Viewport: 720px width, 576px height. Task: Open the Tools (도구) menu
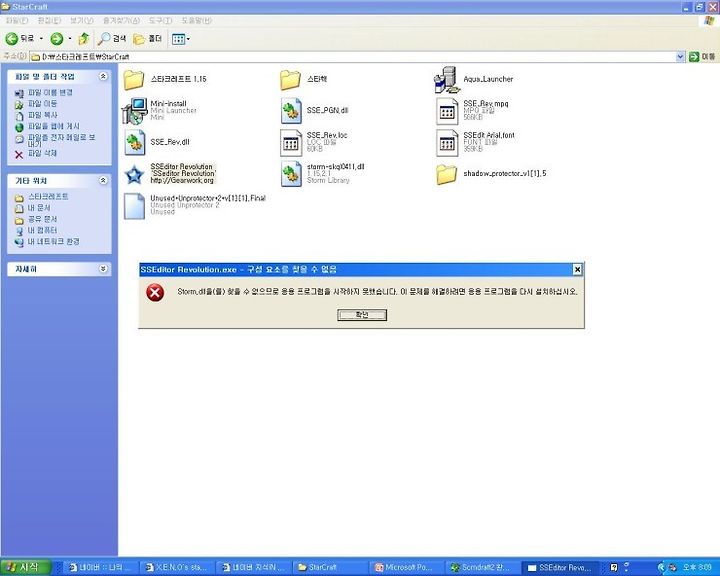pos(160,21)
